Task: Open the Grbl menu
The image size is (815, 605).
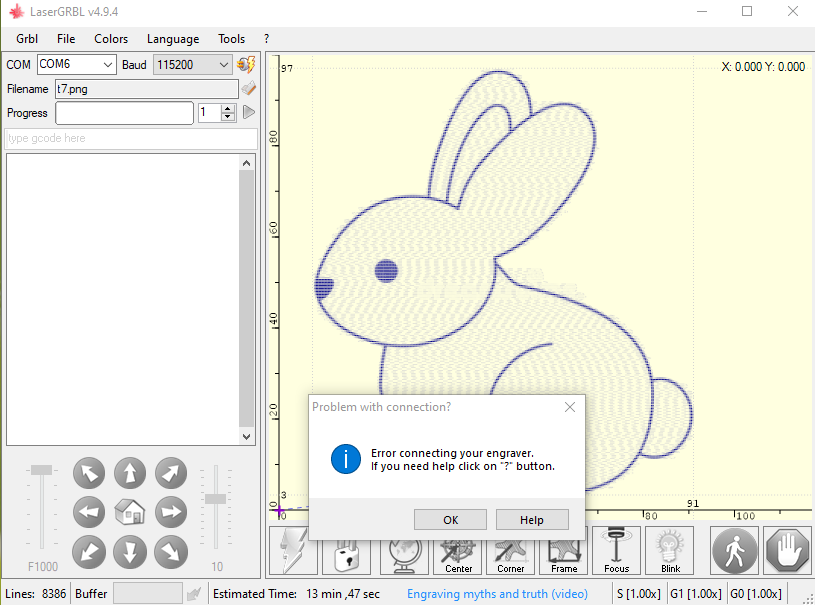Action: tap(26, 39)
